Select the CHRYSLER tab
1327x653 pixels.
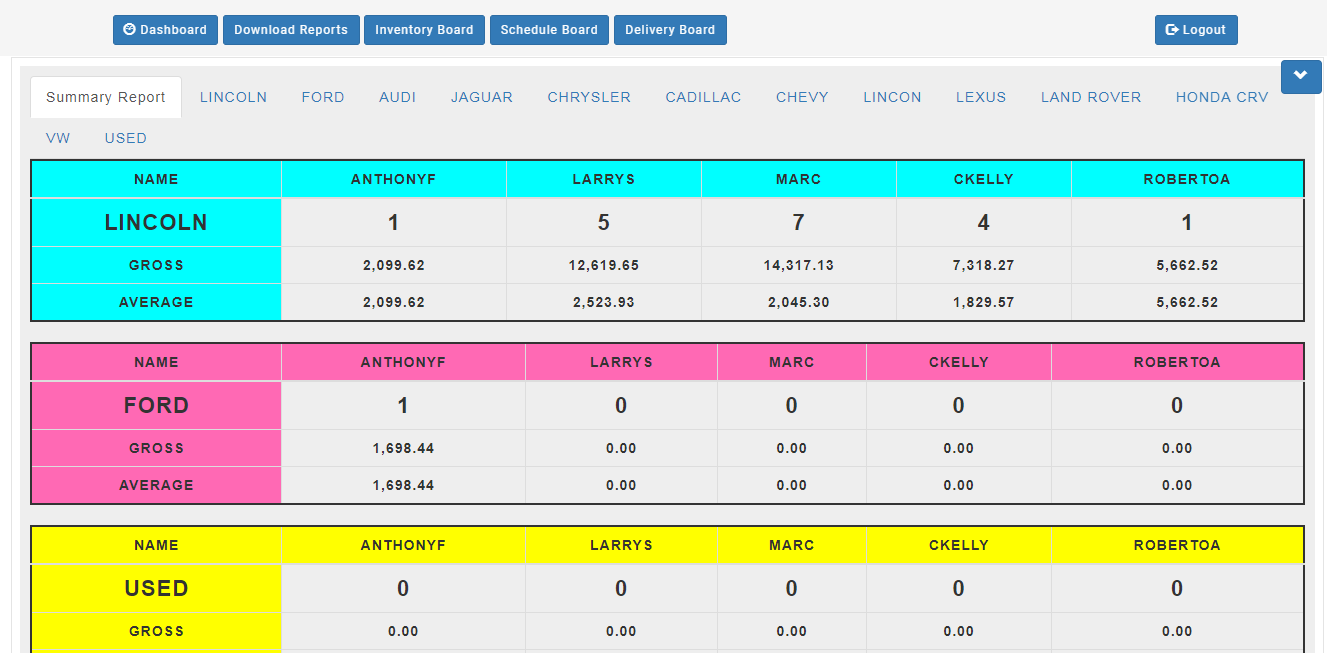[589, 97]
